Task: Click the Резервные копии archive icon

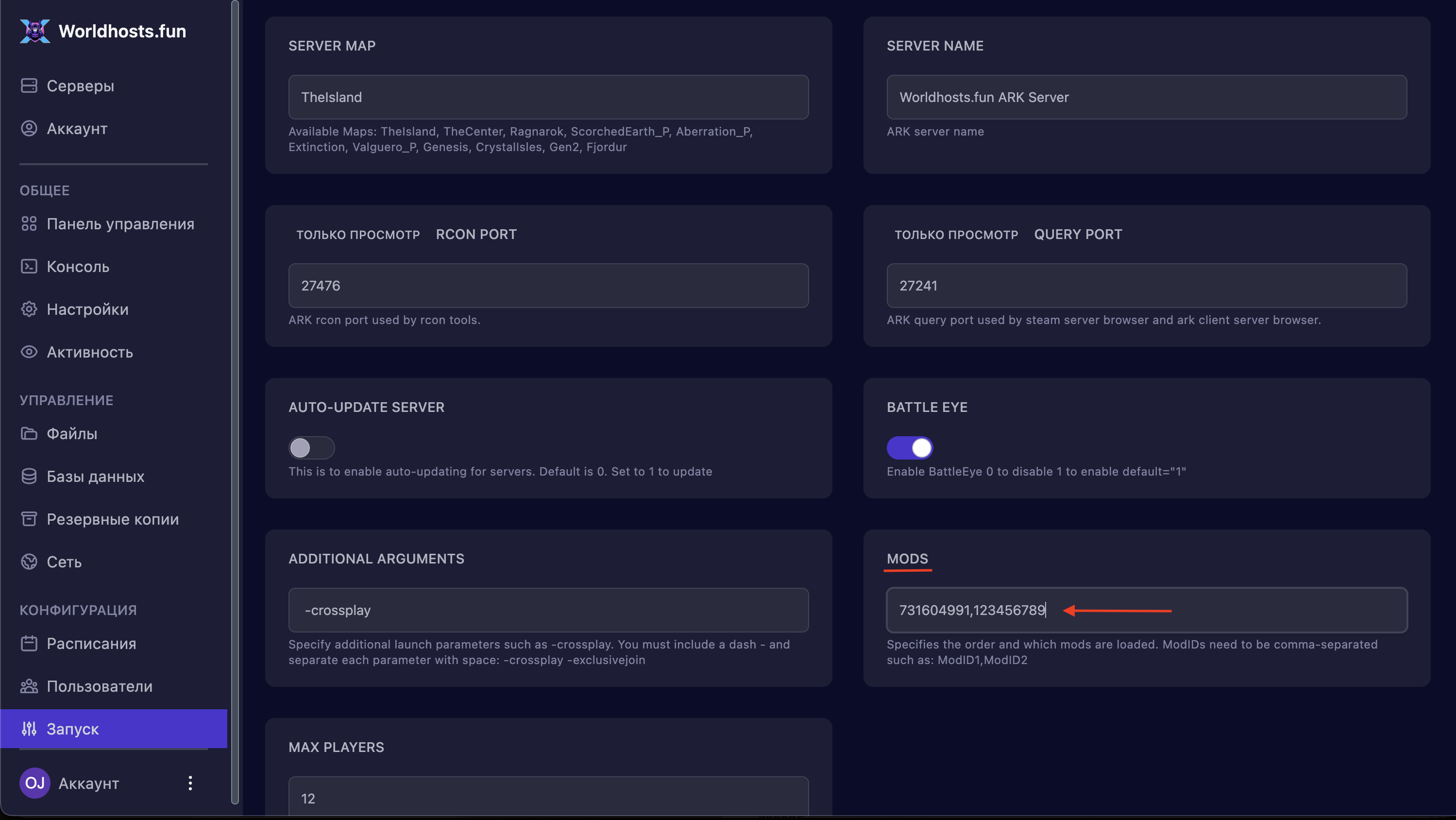Action: point(29,519)
